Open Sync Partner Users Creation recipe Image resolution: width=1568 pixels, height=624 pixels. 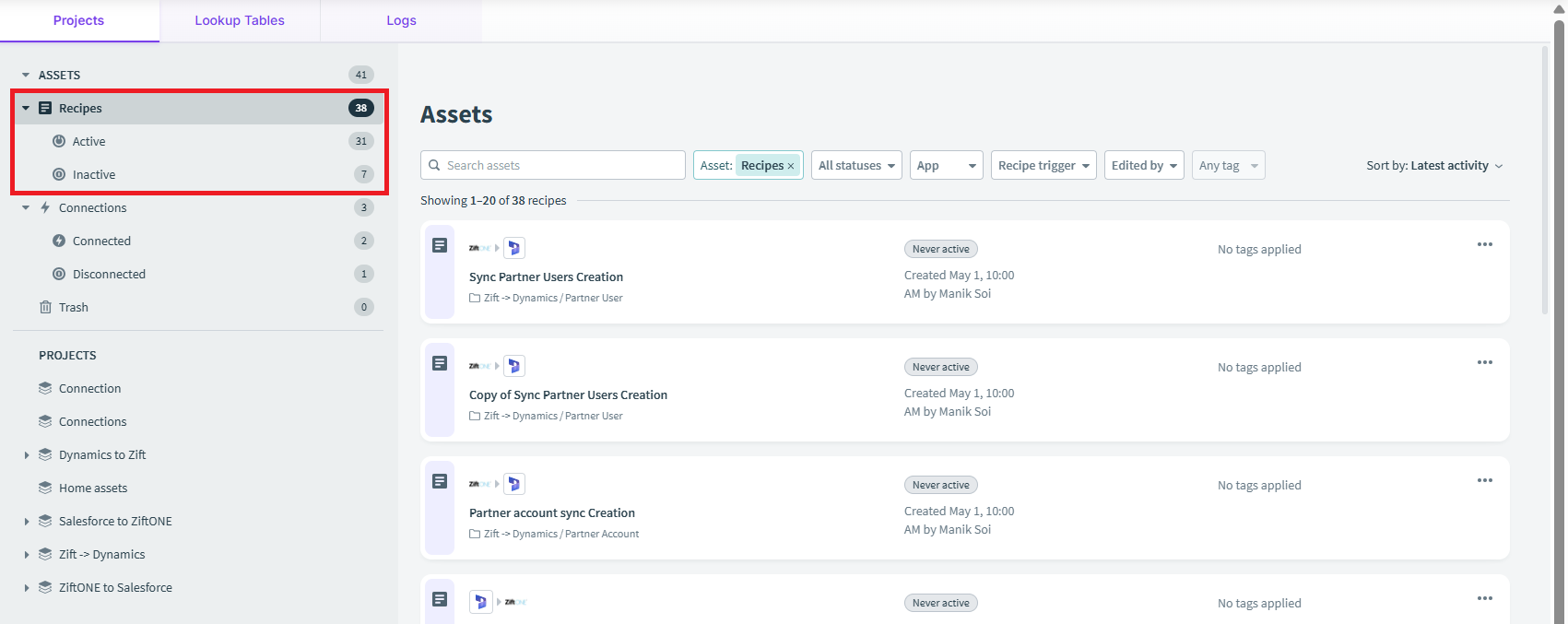coord(546,277)
